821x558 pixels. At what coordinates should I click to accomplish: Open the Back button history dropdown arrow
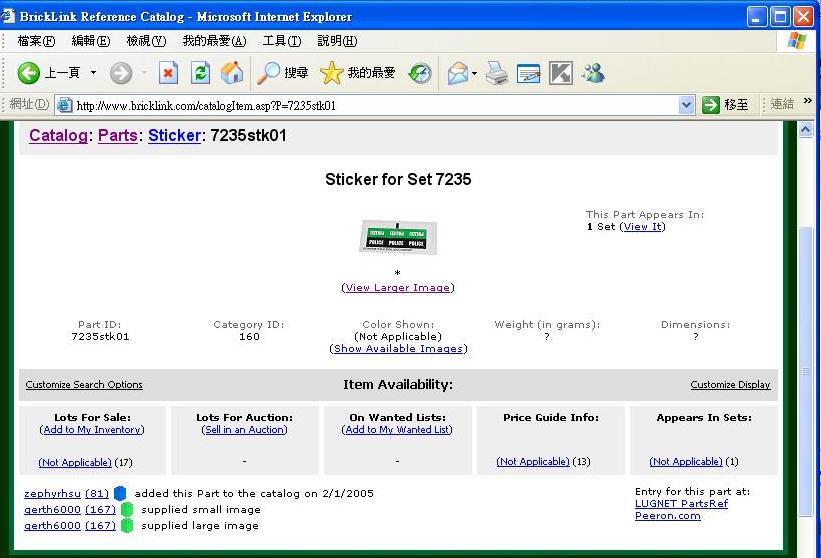pos(93,73)
